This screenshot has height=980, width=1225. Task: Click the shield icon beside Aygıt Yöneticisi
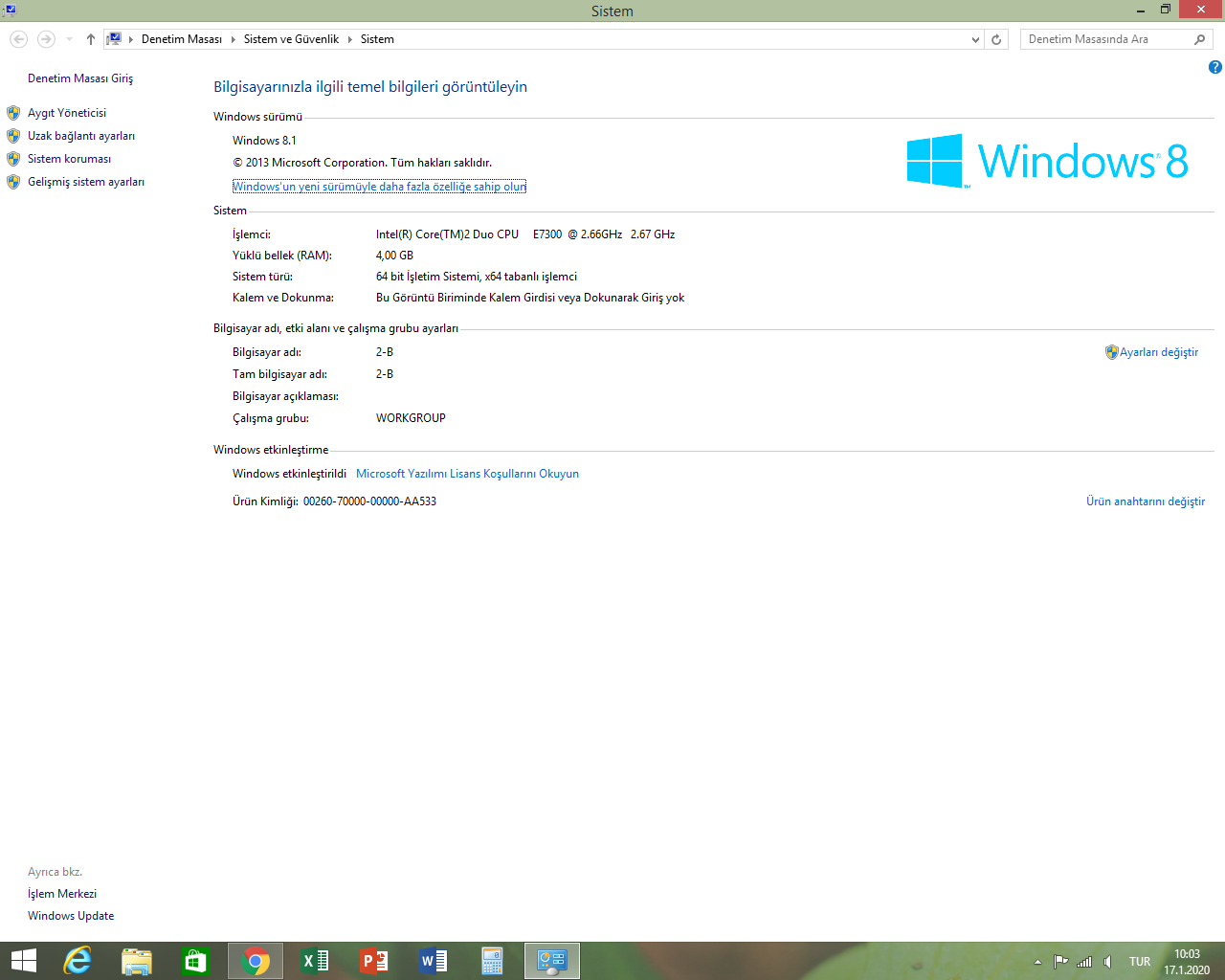13,113
